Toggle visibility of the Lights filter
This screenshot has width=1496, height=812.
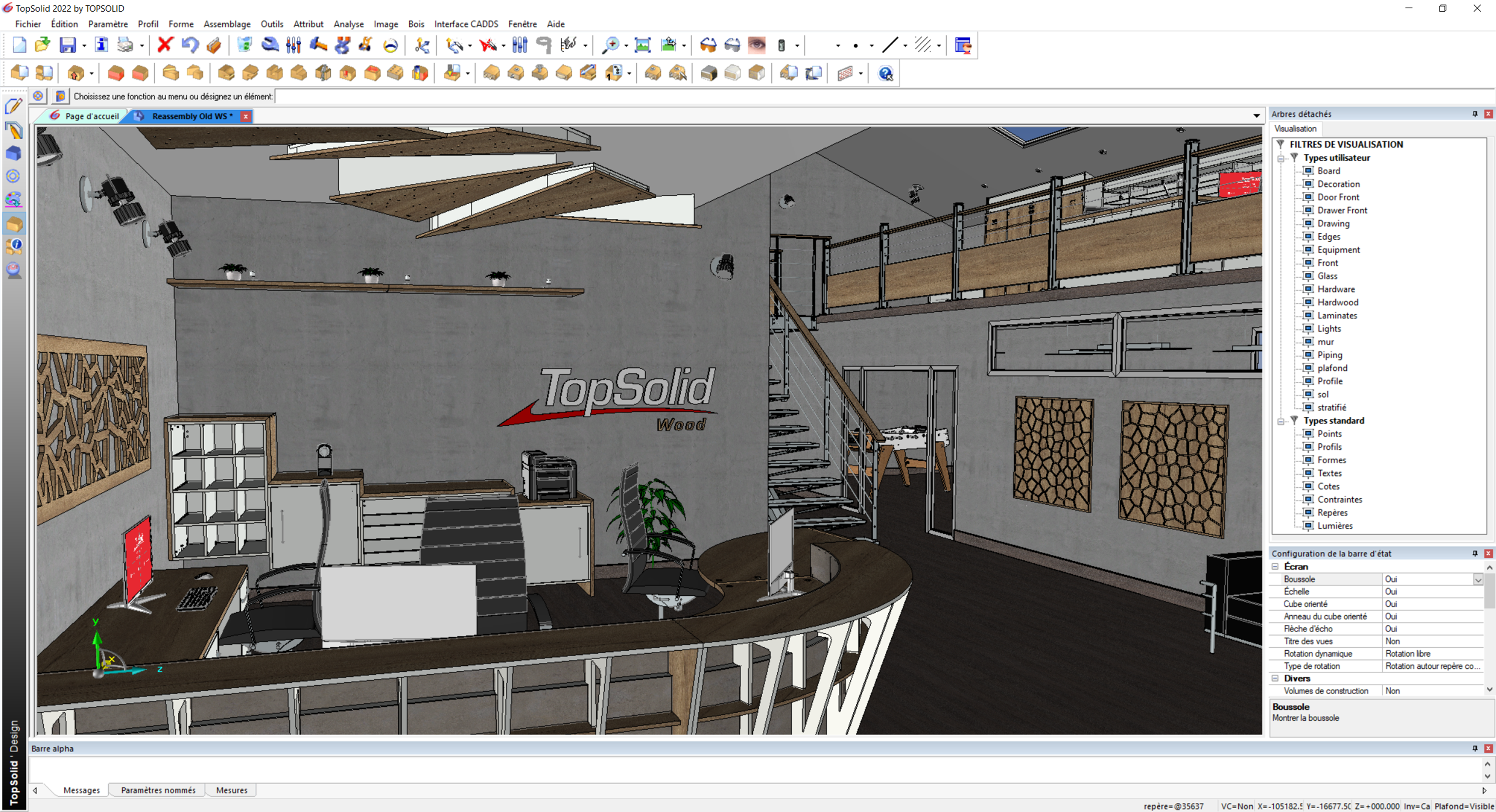[x=1308, y=328]
